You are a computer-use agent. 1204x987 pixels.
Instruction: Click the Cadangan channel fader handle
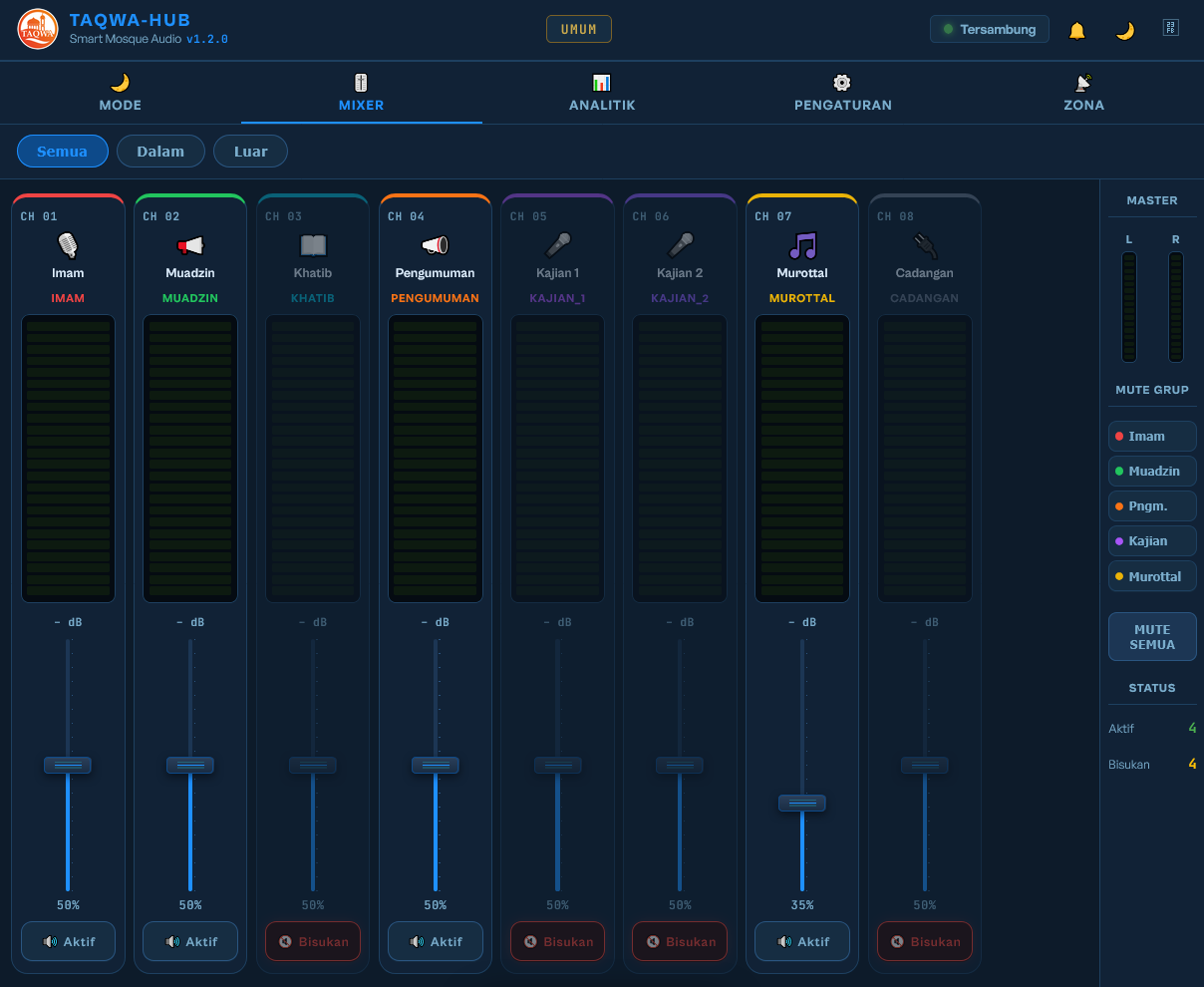coord(925,765)
